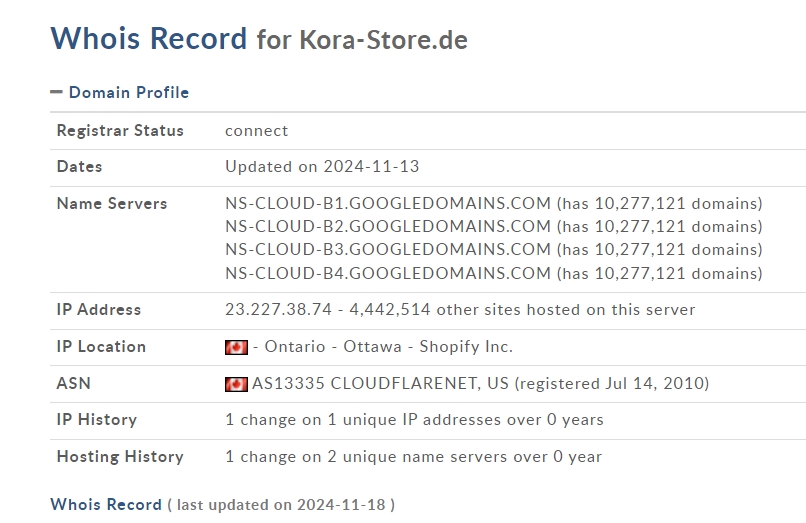
Task: Open NS-CLOUD-B1.GOOGLEDOMAINS.COM name server entry
Action: (x=388, y=204)
